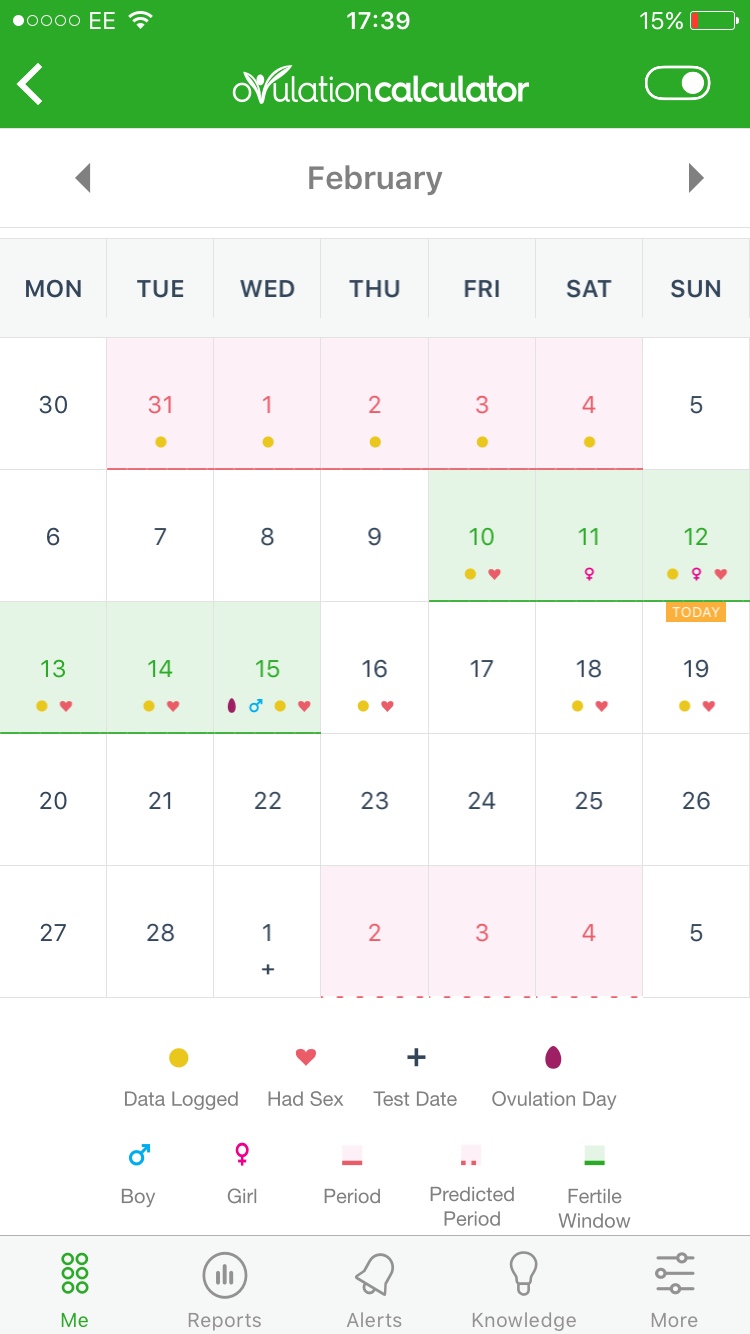Open the Me tab

[75, 1290]
